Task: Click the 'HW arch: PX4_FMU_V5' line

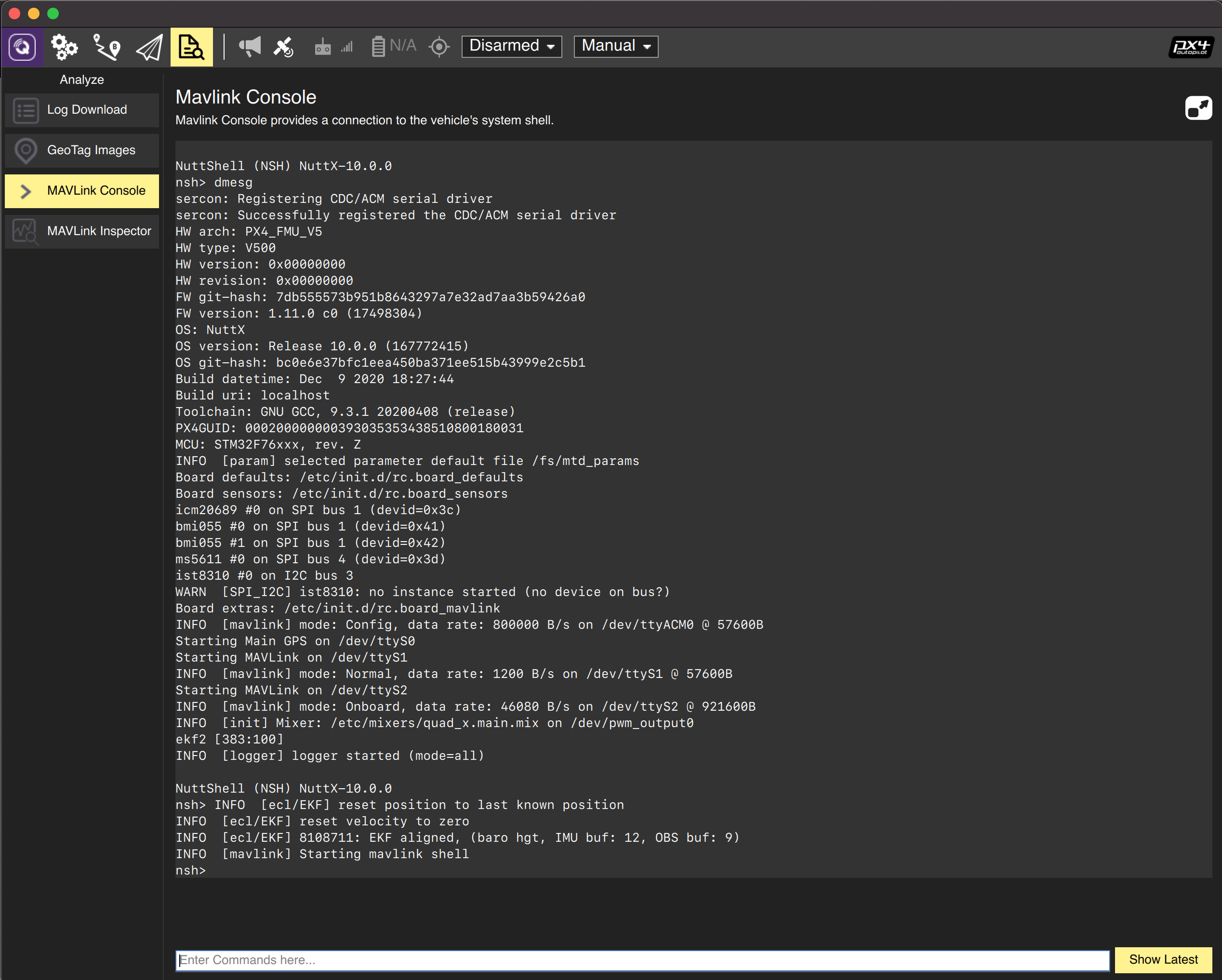Action: [249, 232]
